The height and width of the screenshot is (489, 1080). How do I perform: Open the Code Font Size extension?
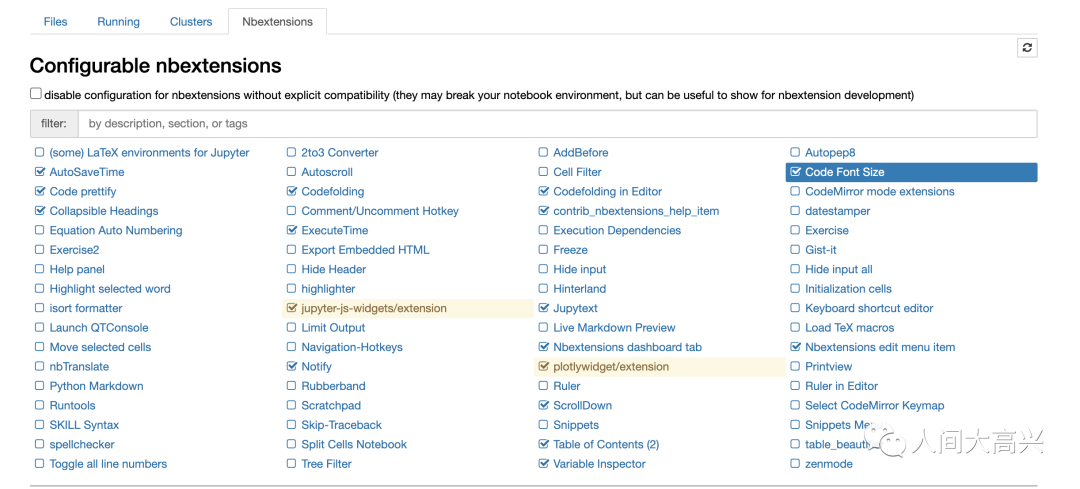click(x=844, y=172)
